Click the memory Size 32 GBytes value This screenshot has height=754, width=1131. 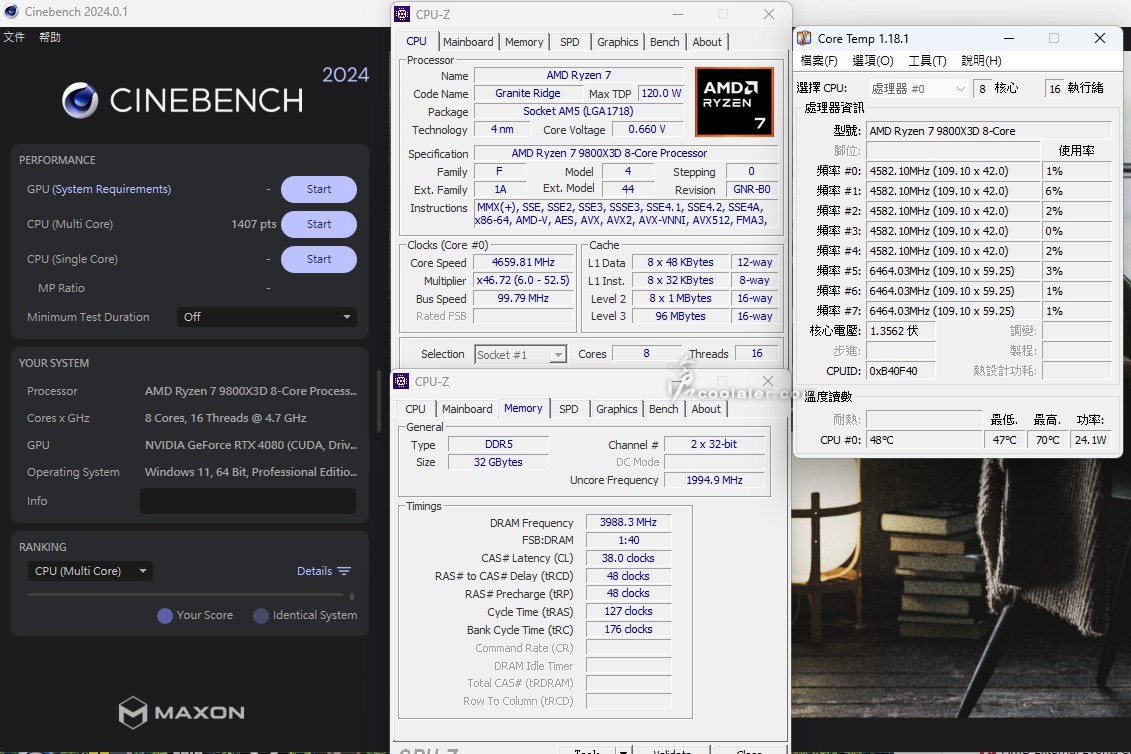tap(498, 462)
